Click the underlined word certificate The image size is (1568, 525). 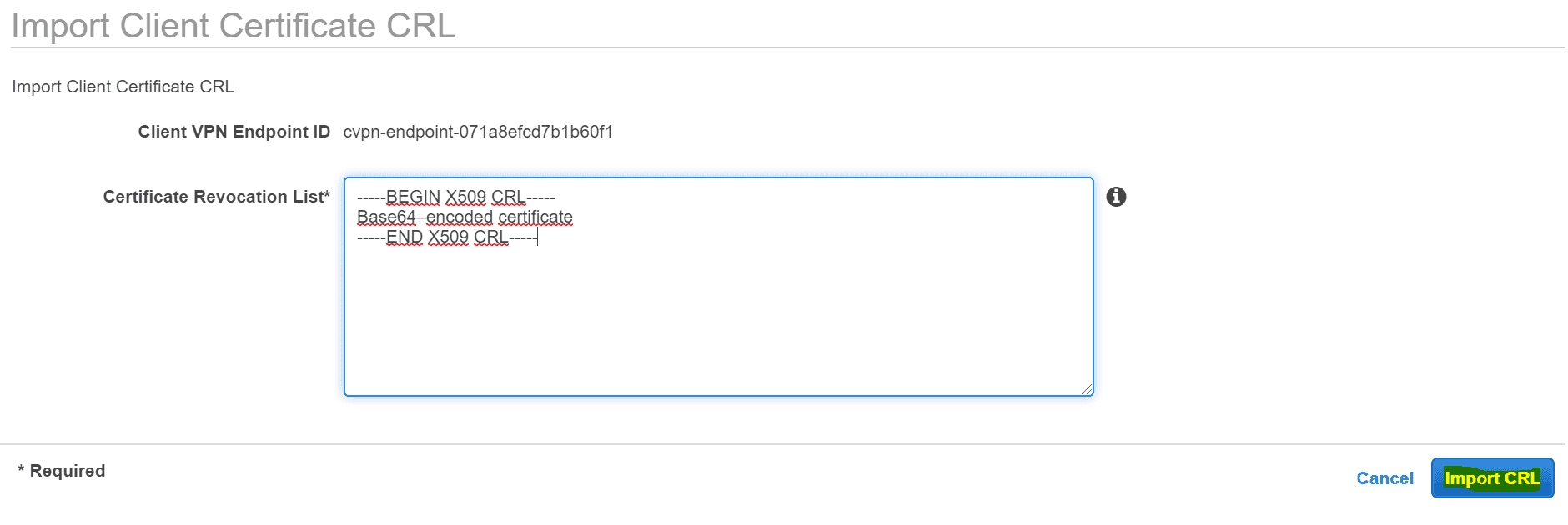tap(535, 217)
